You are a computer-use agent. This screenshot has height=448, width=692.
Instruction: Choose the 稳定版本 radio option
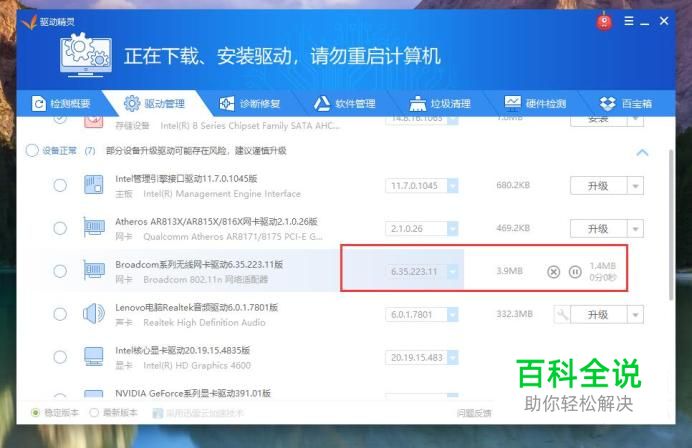pyautogui.click(x=35, y=413)
